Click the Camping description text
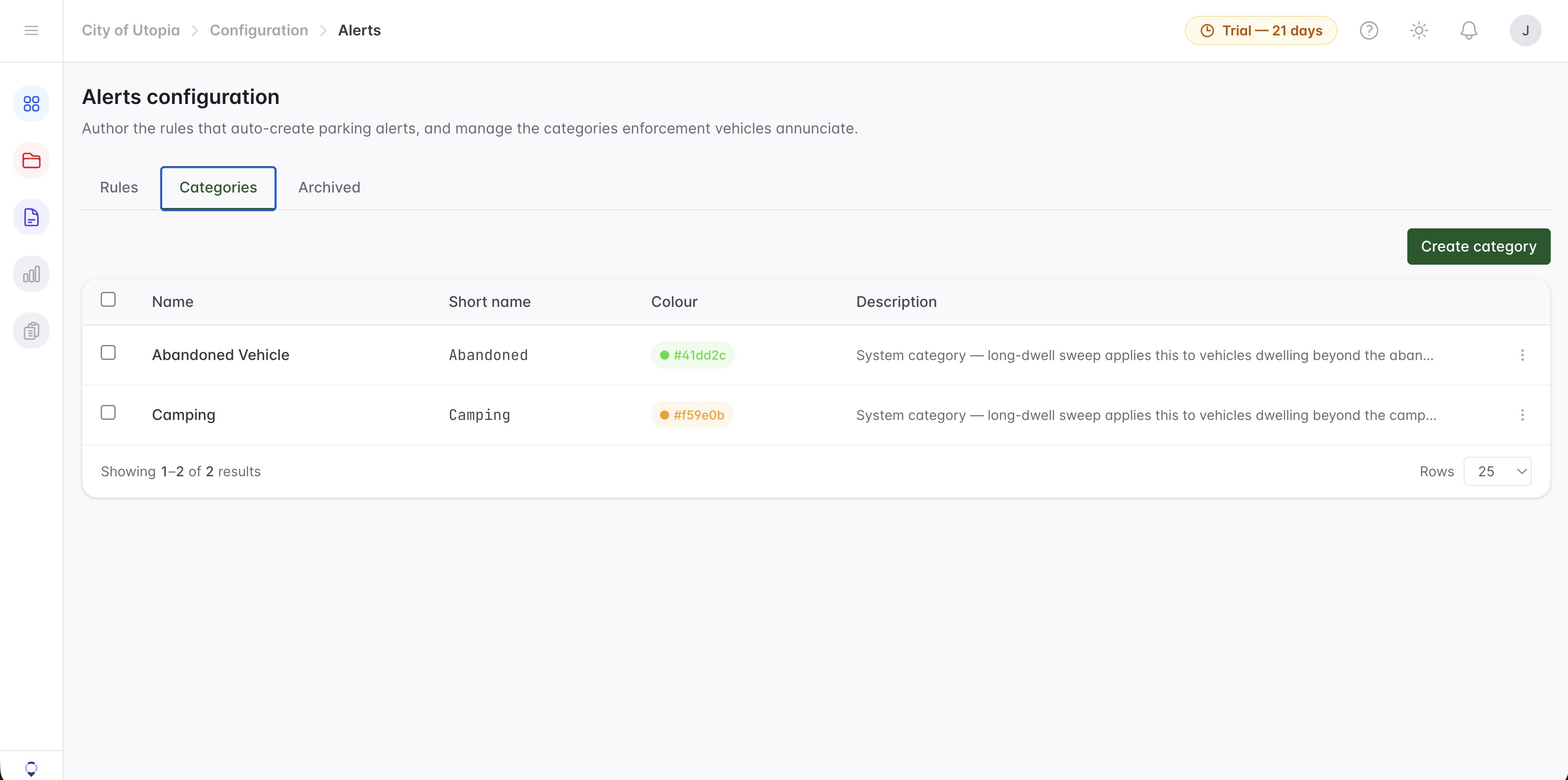This screenshot has height=780, width=1568. point(1146,415)
